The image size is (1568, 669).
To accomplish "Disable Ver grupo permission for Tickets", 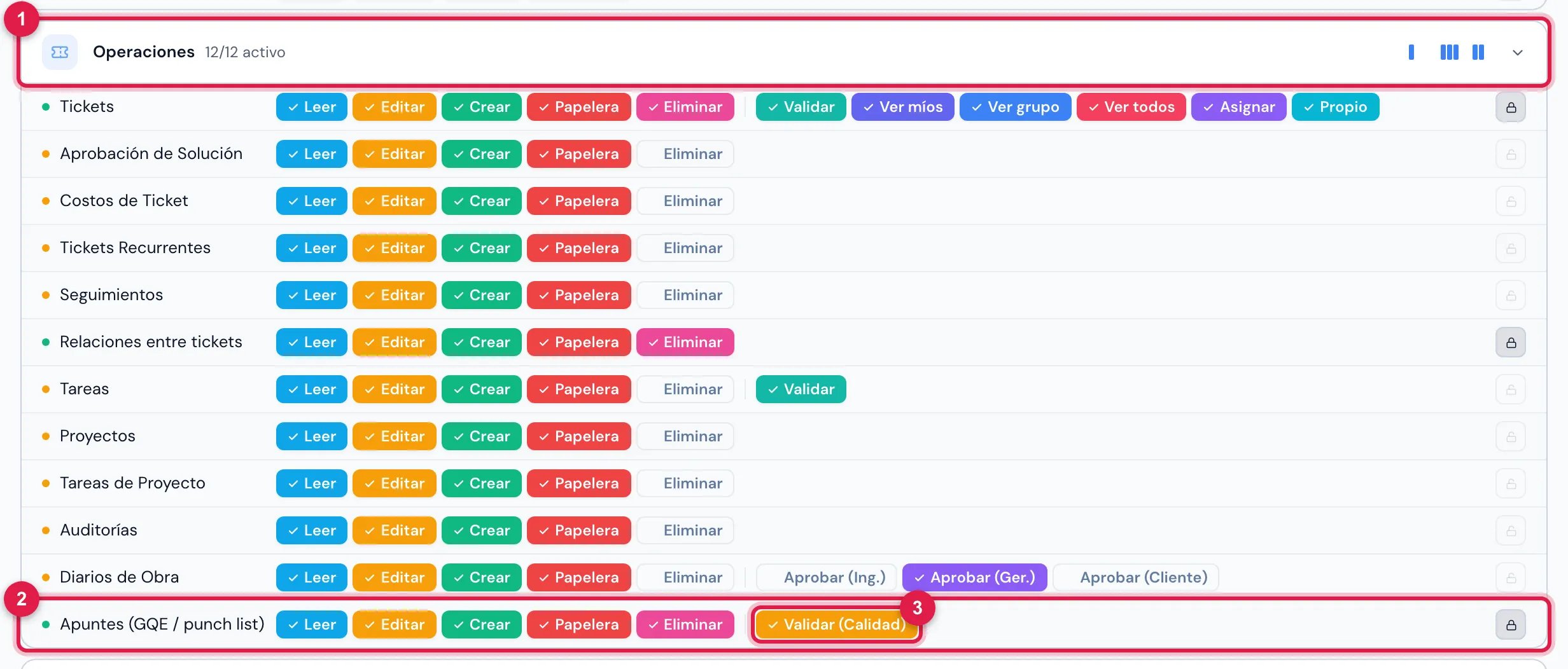I will (x=1015, y=107).
